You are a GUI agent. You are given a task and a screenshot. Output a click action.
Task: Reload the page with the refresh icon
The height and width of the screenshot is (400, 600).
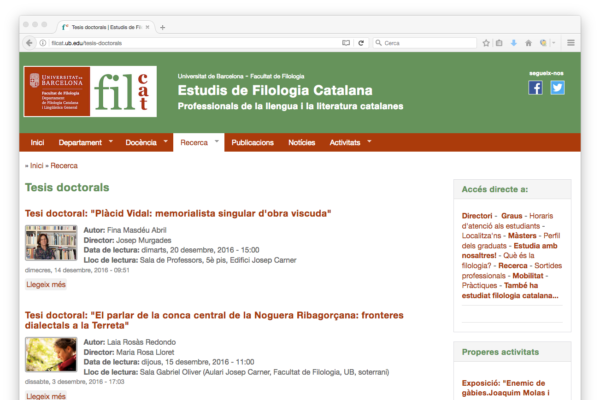click(x=360, y=43)
